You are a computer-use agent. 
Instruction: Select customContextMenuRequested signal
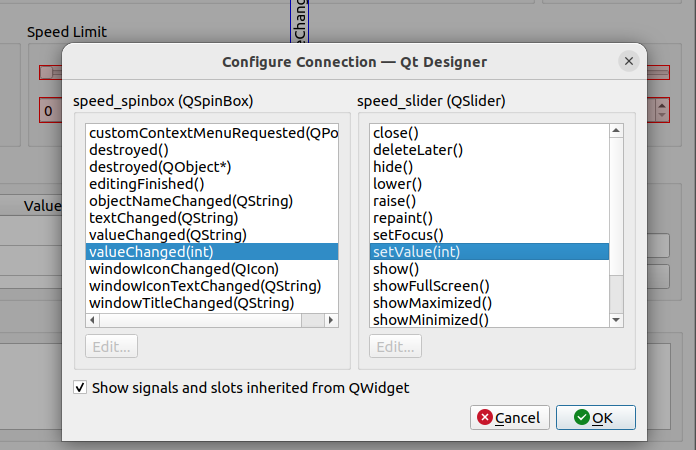pos(212,133)
